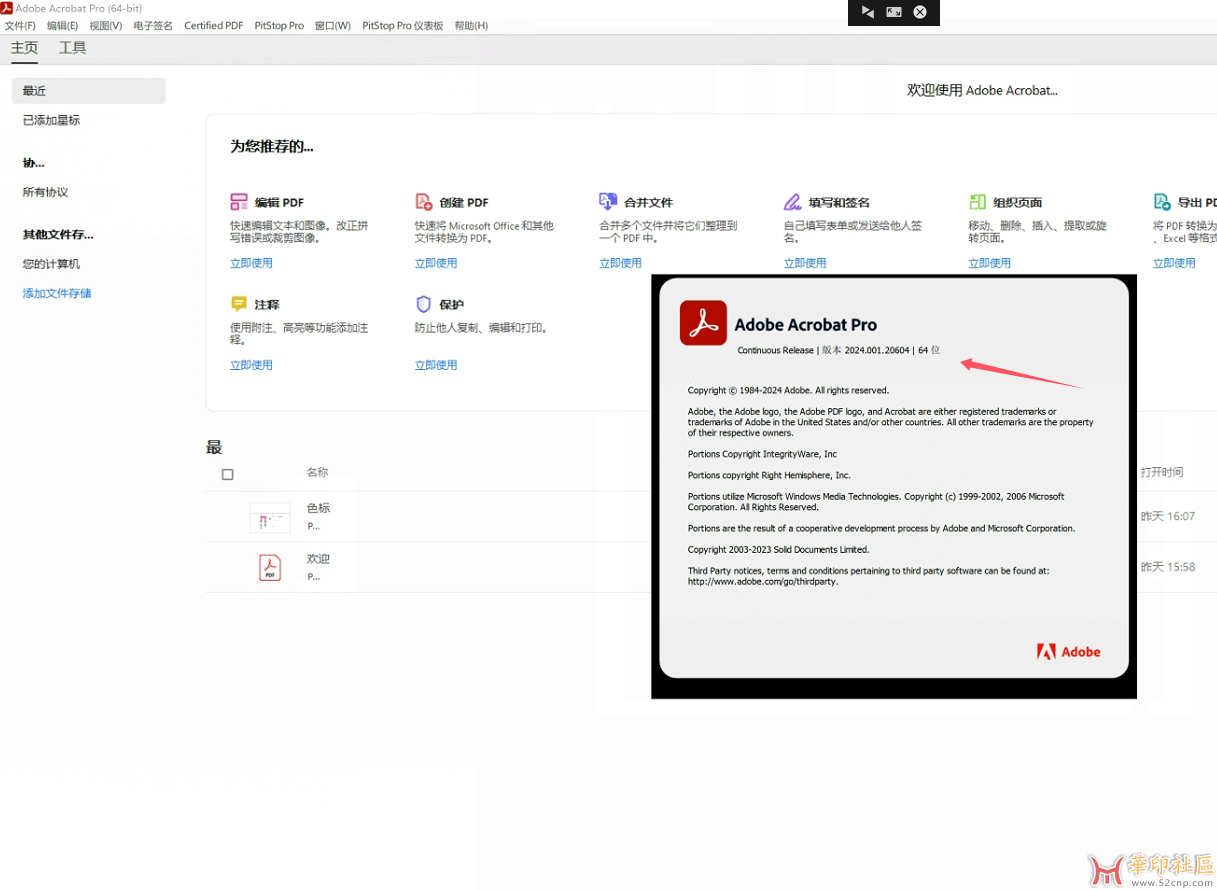This screenshot has height=890, width=1217.
Task: Select 最近 in the left sidebar
Action: [88, 91]
